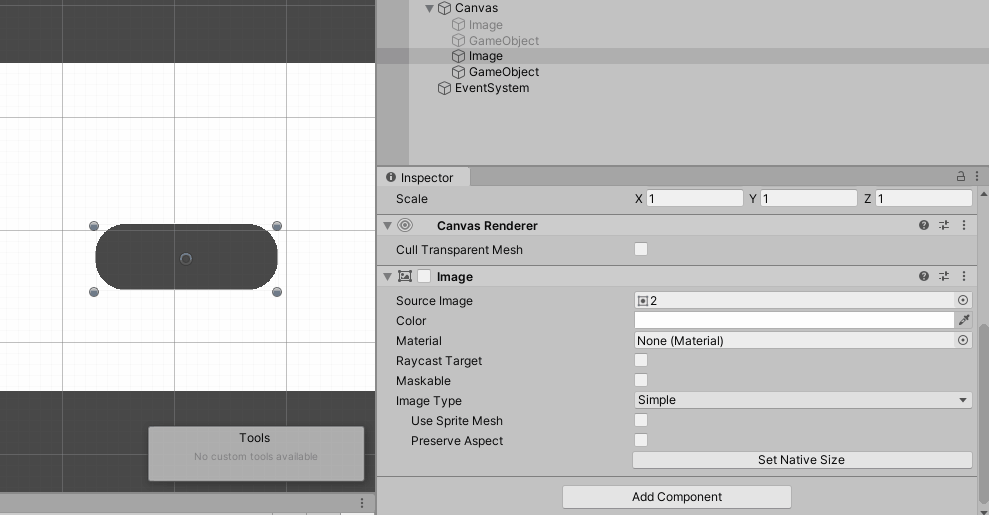Collapse the Canvas Renderer component
Image resolution: width=989 pixels, height=515 pixels.
pyautogui.click(x=387, y=226)
